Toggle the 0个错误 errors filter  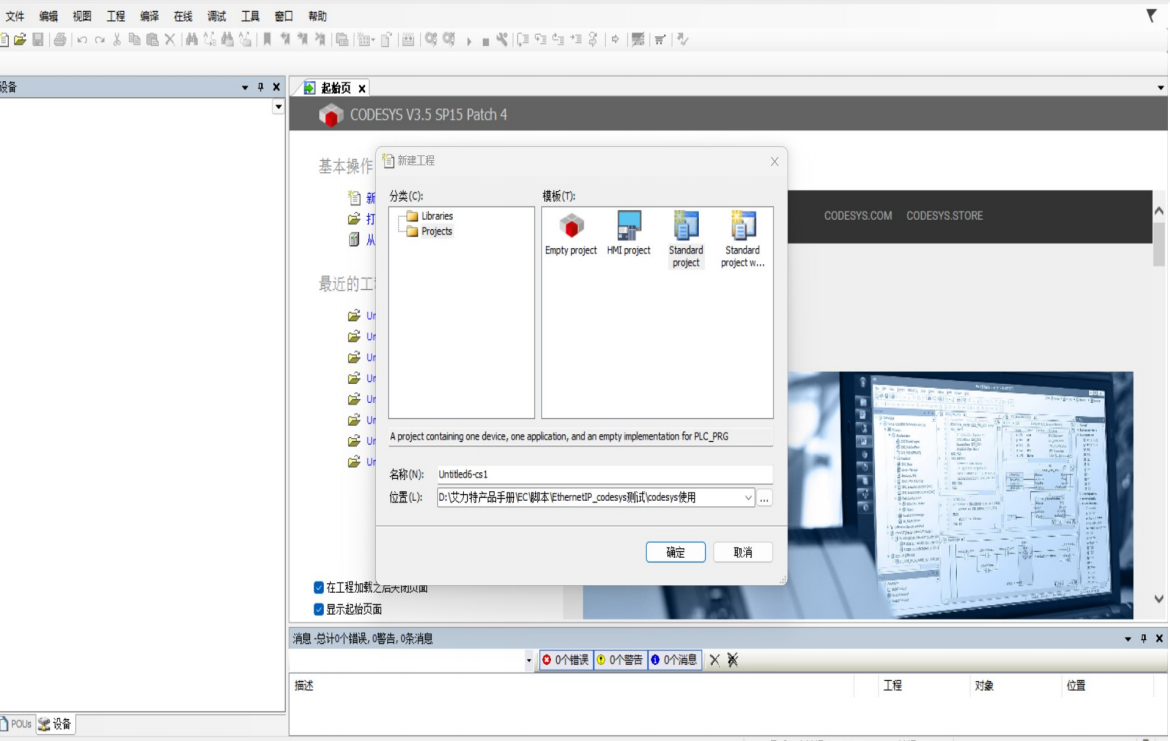(565, 660)
